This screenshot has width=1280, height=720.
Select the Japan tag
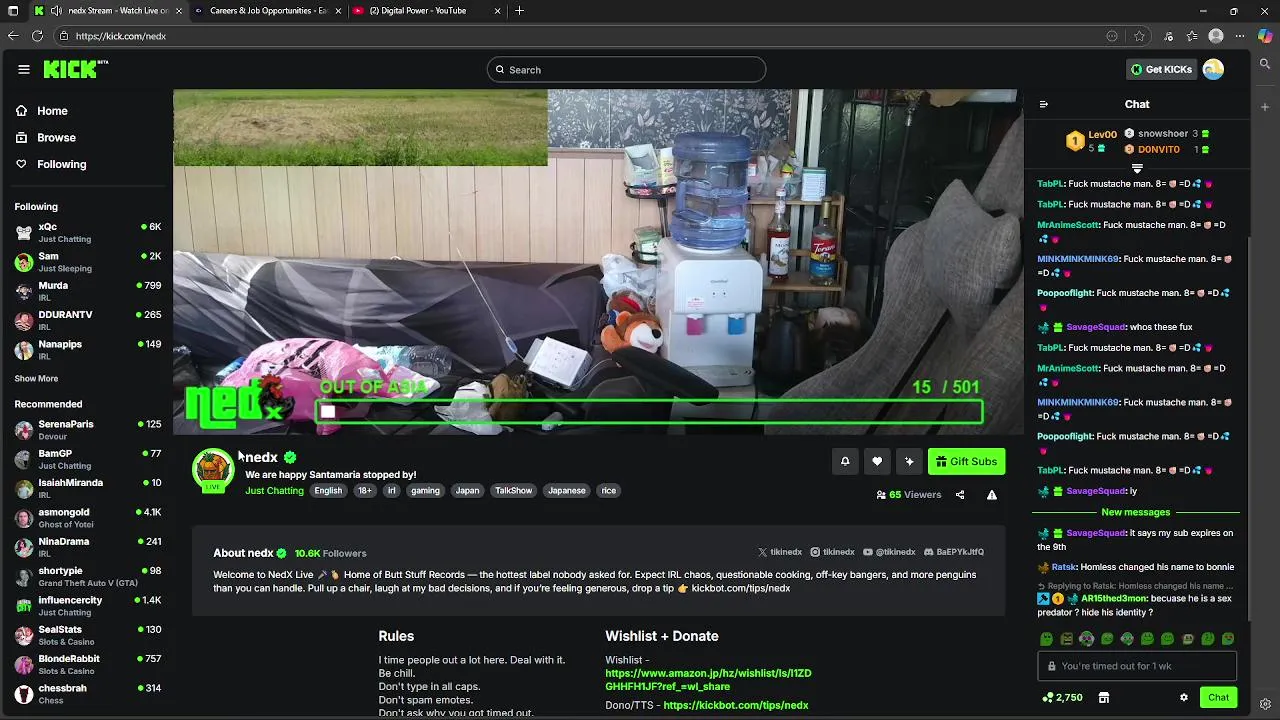pos(467,490)
